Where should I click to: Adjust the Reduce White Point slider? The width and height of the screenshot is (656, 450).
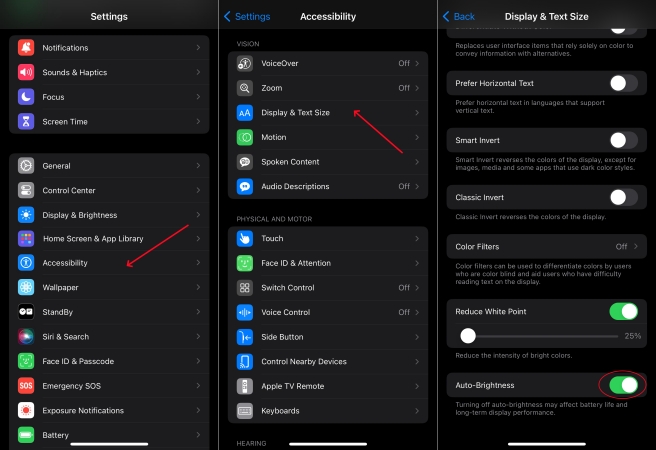point(539,336)
